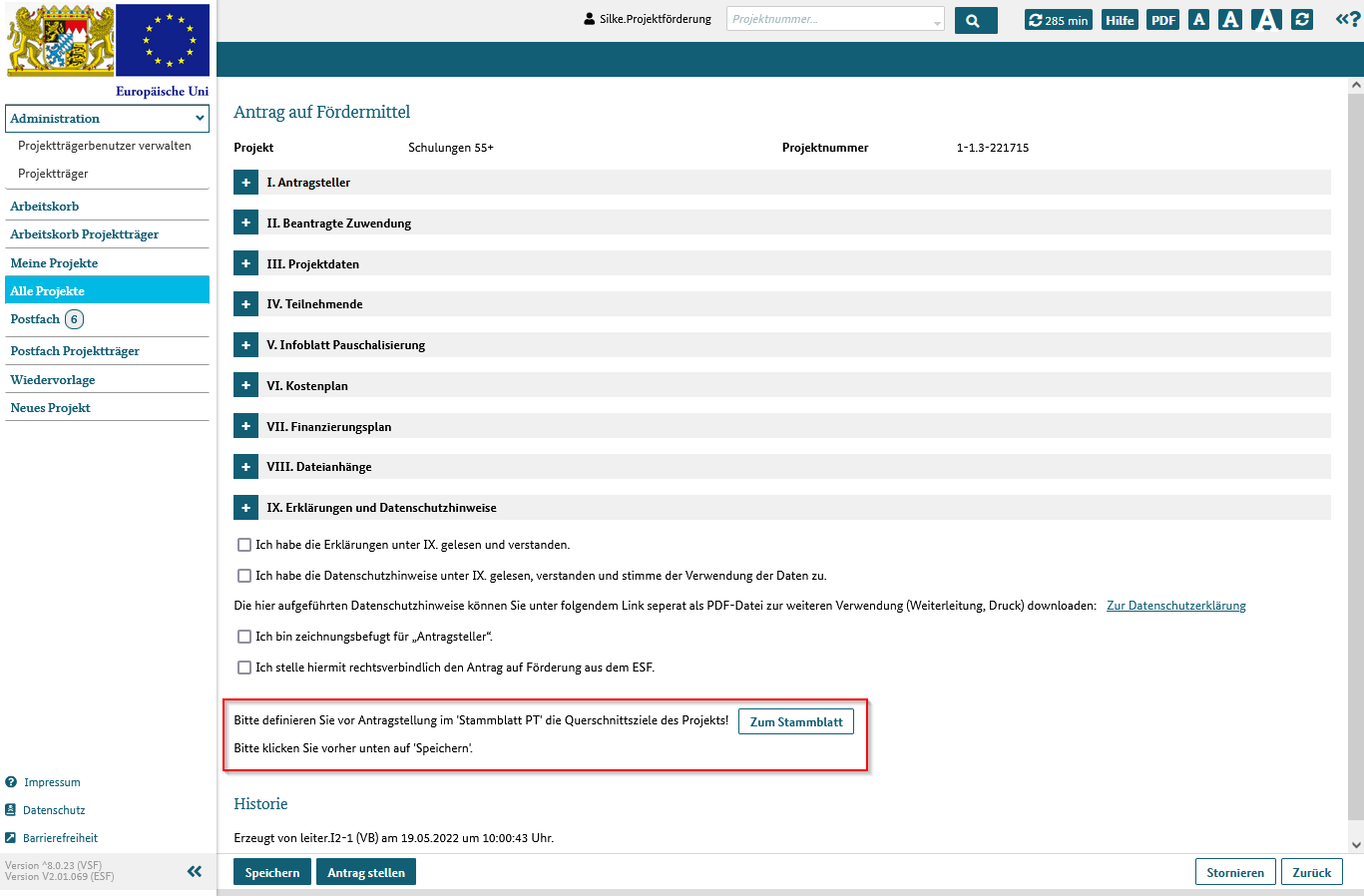Screen dimensions: 1364x896
Task: Expand section VI. Kostenplan
Action: pyautogui.click(x=245, y=385)
